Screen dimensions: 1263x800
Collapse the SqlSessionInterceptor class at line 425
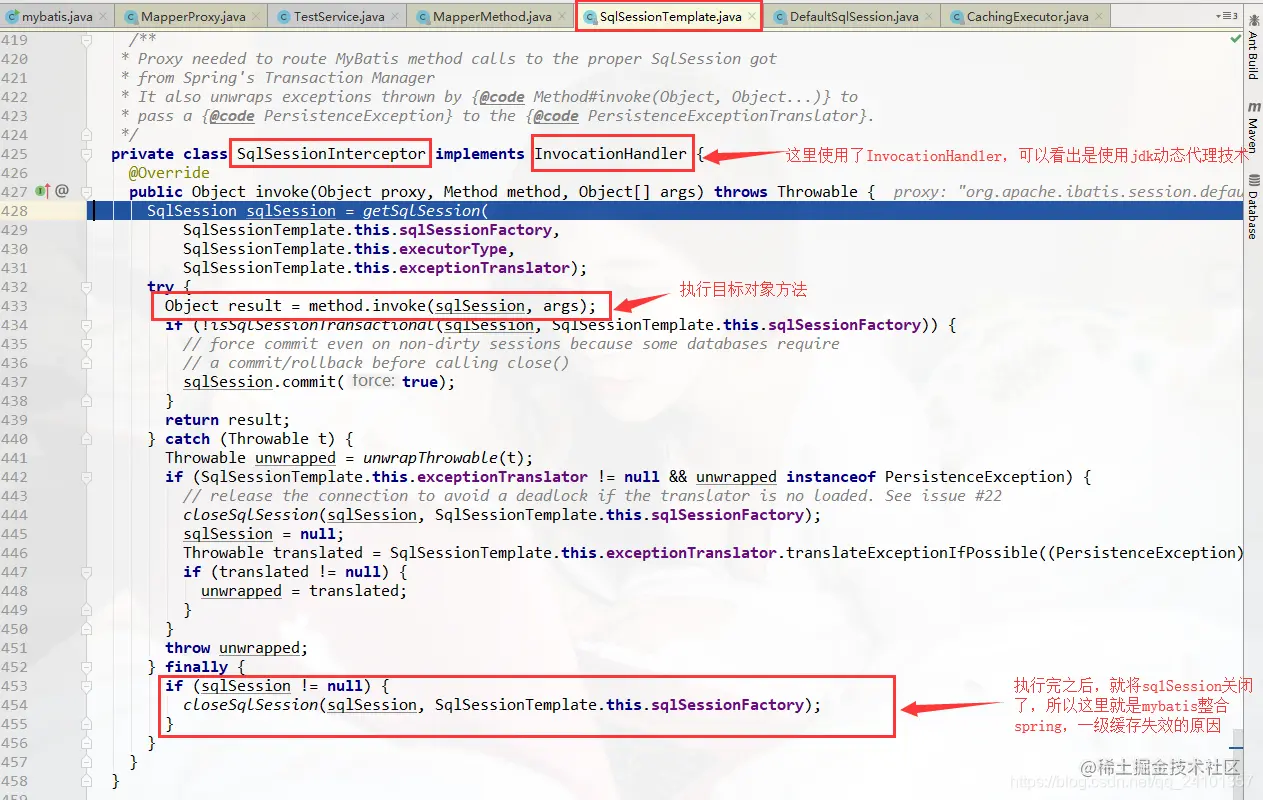click(87, 154)
